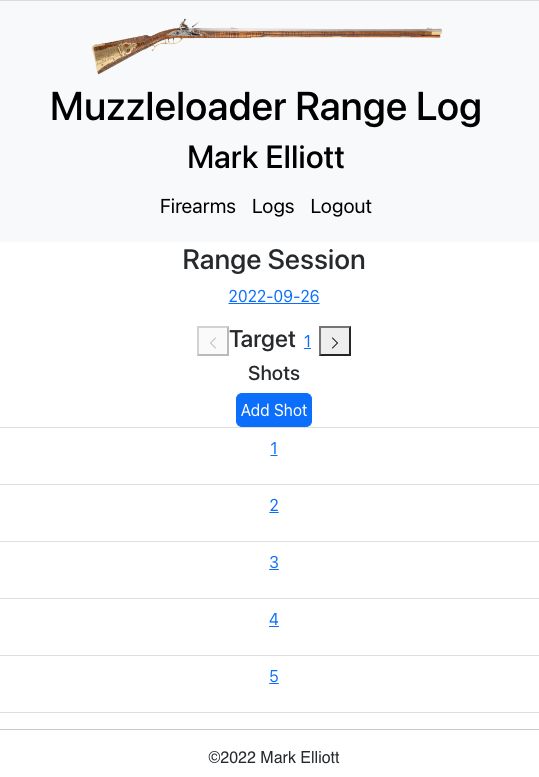Image resolution: width=539 pixels, height=777 pixels.
Task: Advance to next target with right chevron
Action: [x=335, y=341]
